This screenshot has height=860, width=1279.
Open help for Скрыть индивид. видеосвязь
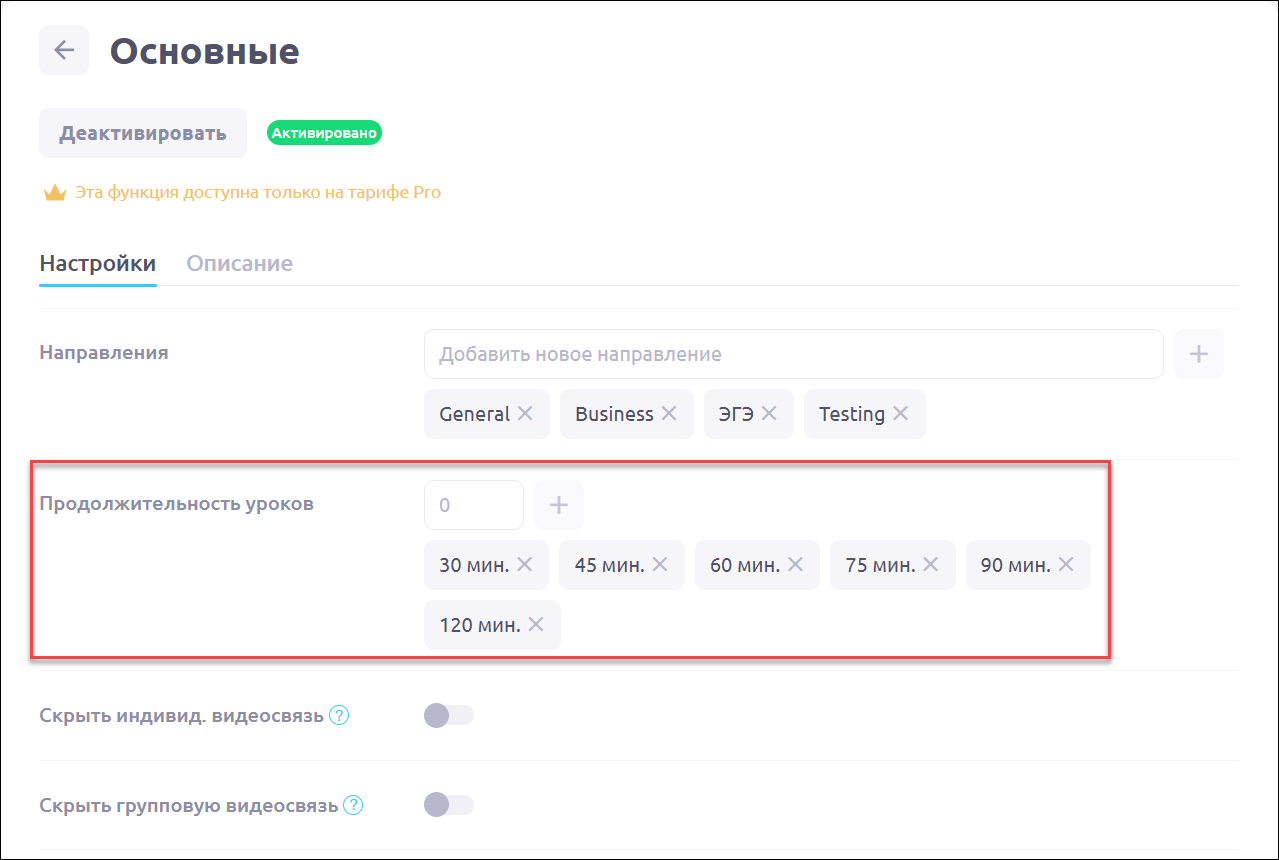tap(339, 716)
